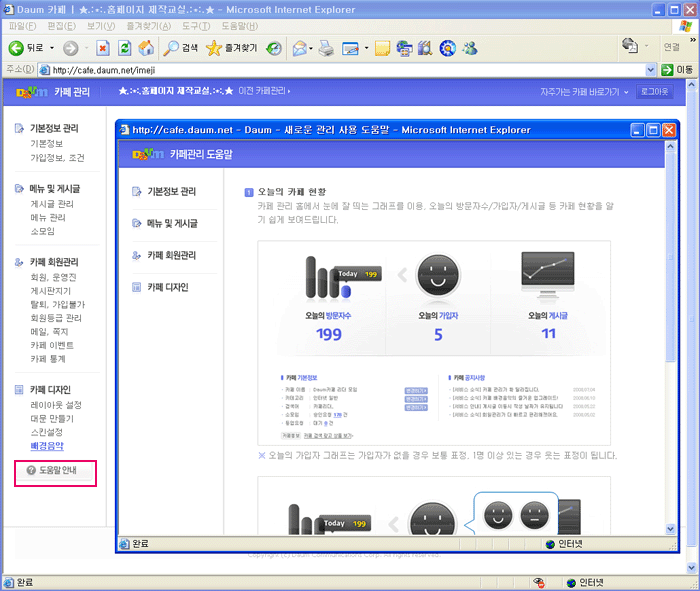Click the Messenger buddy toolbar icon
The width and height of the screenshot is (700, 591).
point(470,48)
